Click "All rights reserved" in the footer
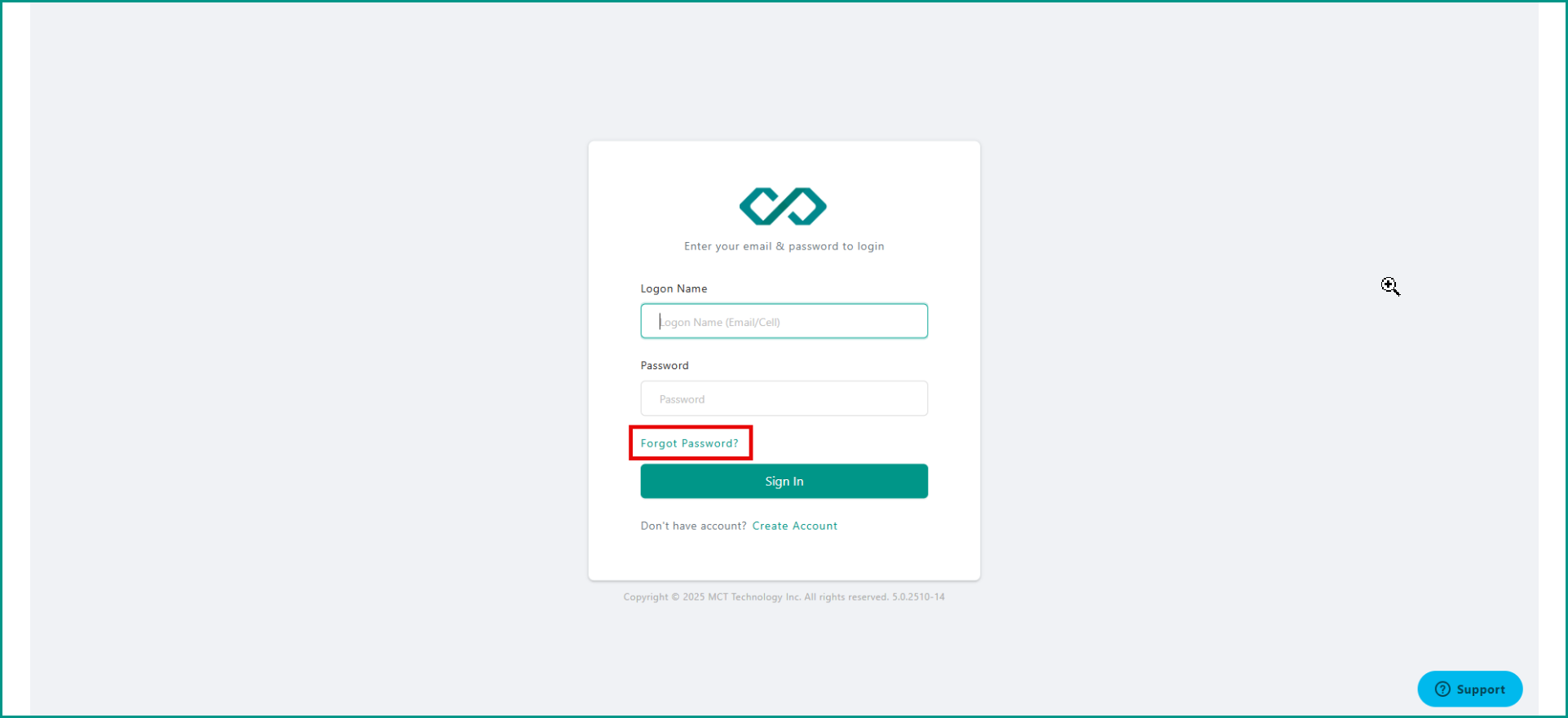The image size is (1568, 718). [846, 597]
